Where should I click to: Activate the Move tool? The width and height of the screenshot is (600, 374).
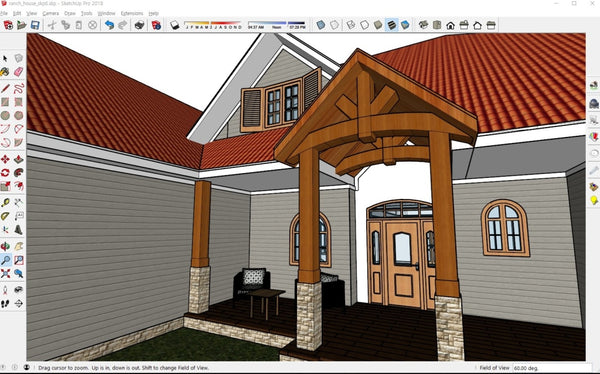pyautogui.click(x=5, y=159)
